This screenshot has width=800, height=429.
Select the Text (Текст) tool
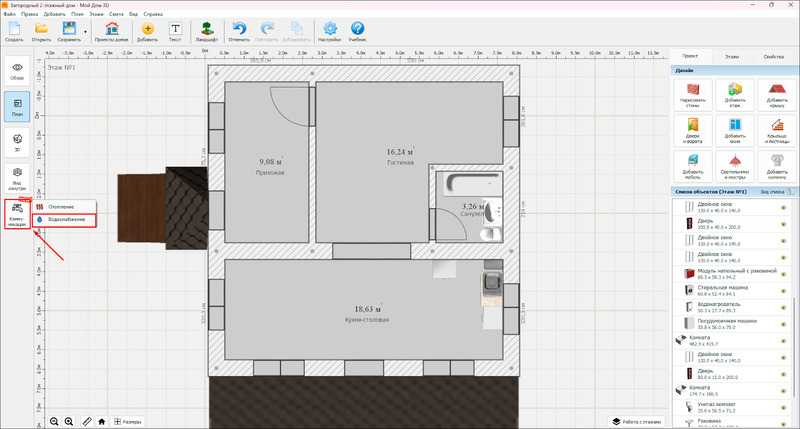pos(175,32)
